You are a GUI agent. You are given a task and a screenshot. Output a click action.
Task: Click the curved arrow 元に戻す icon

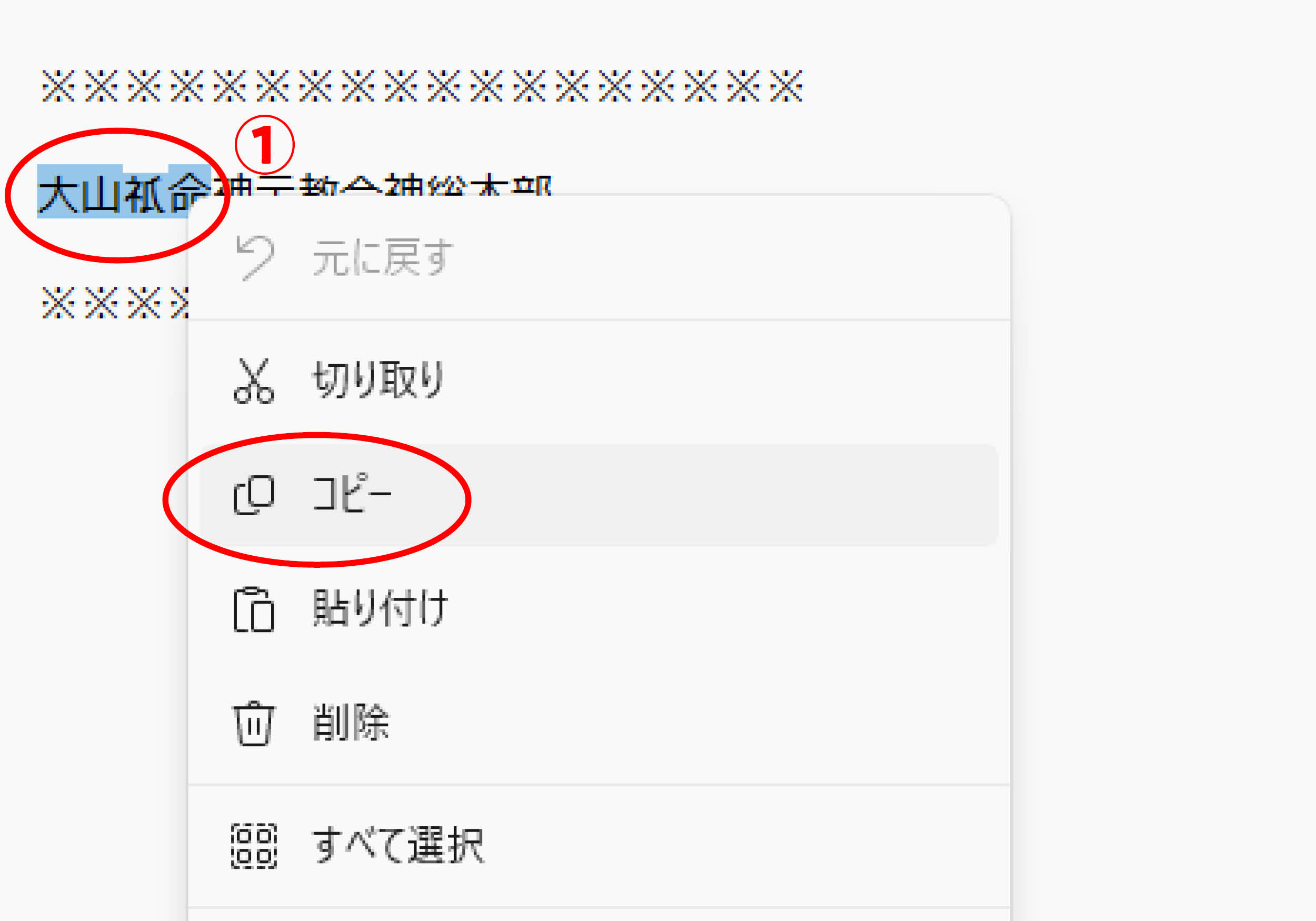[254, 258]
